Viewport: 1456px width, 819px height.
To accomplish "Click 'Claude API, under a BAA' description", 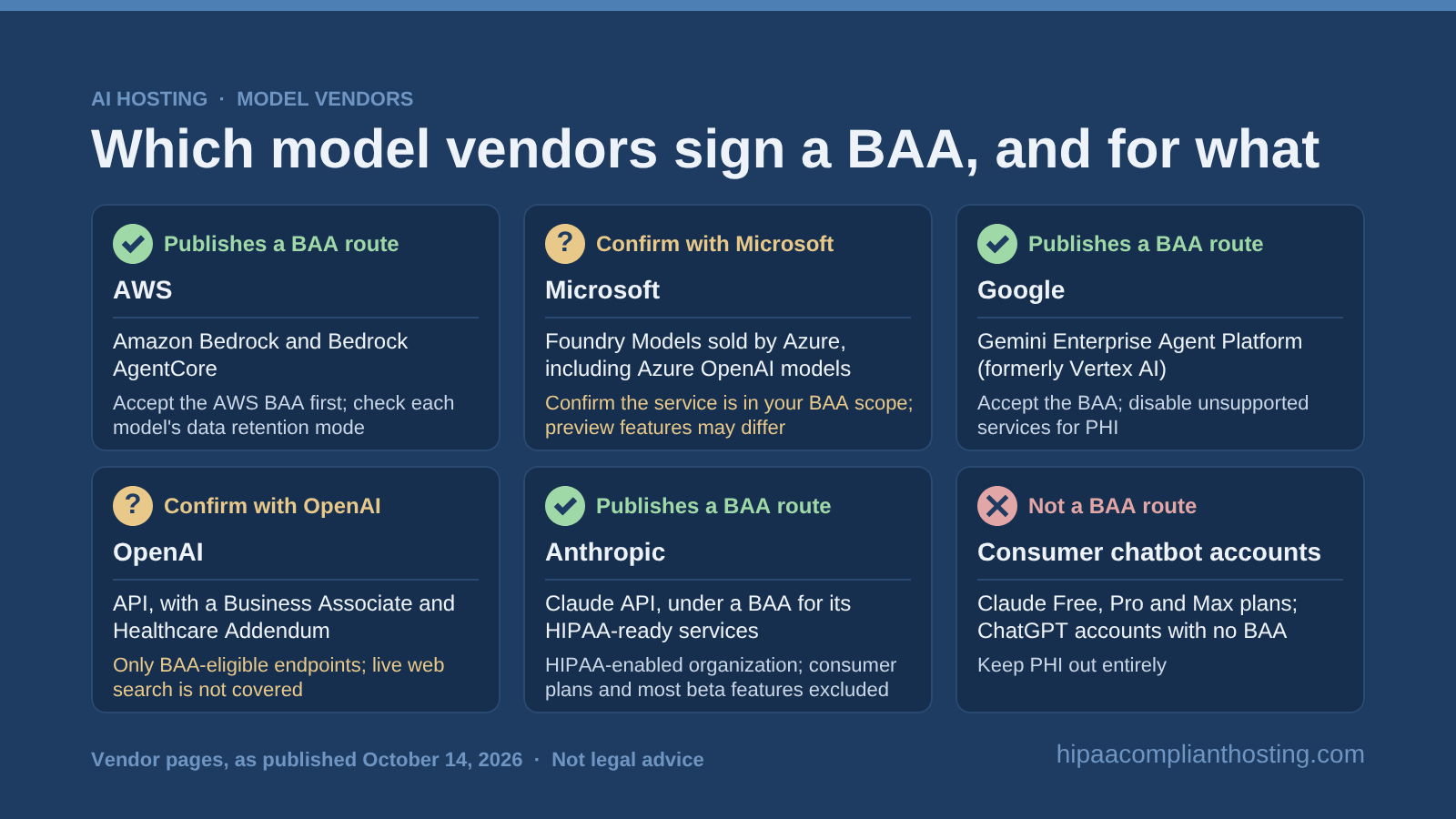I will click(698, 617).
